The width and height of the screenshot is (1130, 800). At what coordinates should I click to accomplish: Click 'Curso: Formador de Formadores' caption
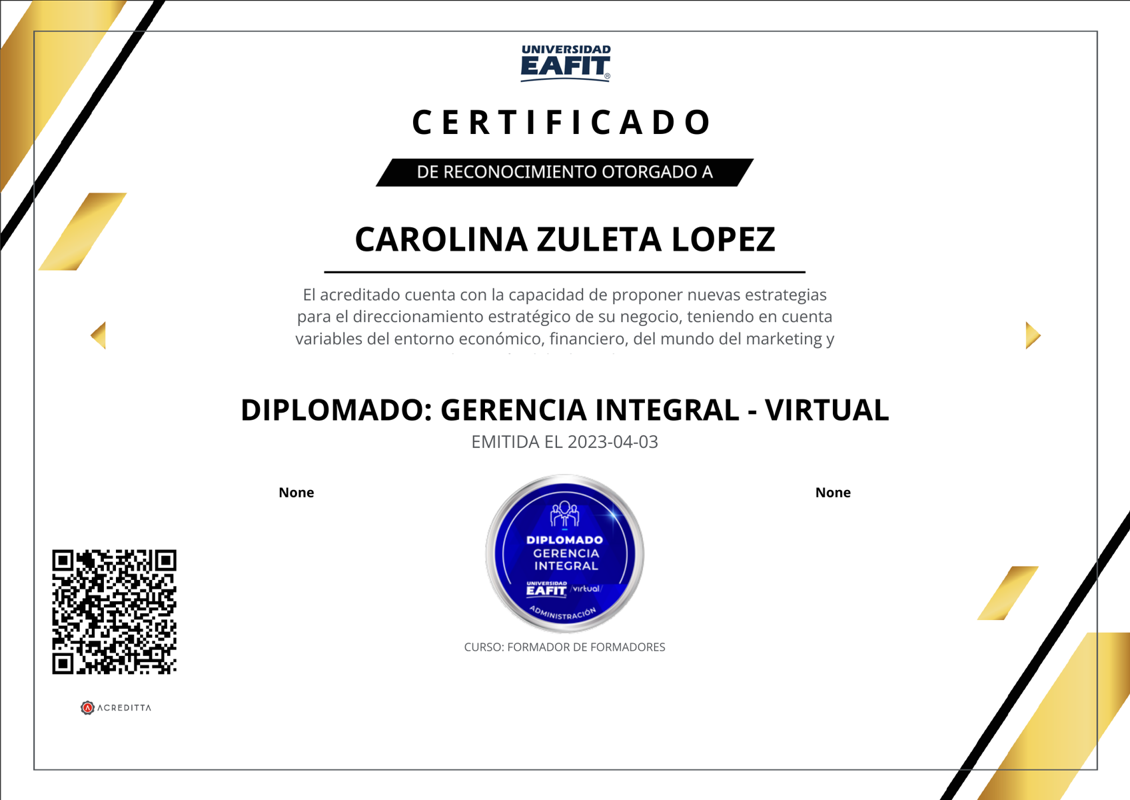tap(565, 647)
